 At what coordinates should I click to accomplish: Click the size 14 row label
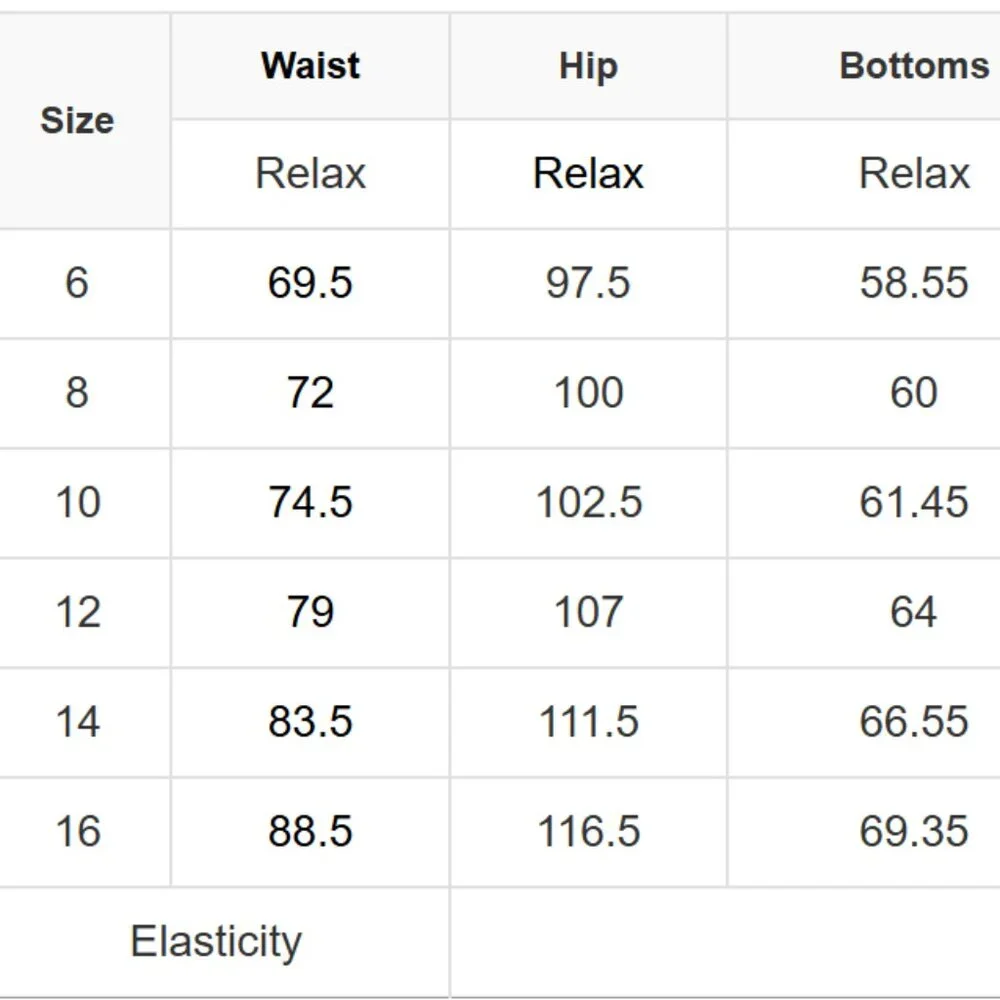click(78, 721)
